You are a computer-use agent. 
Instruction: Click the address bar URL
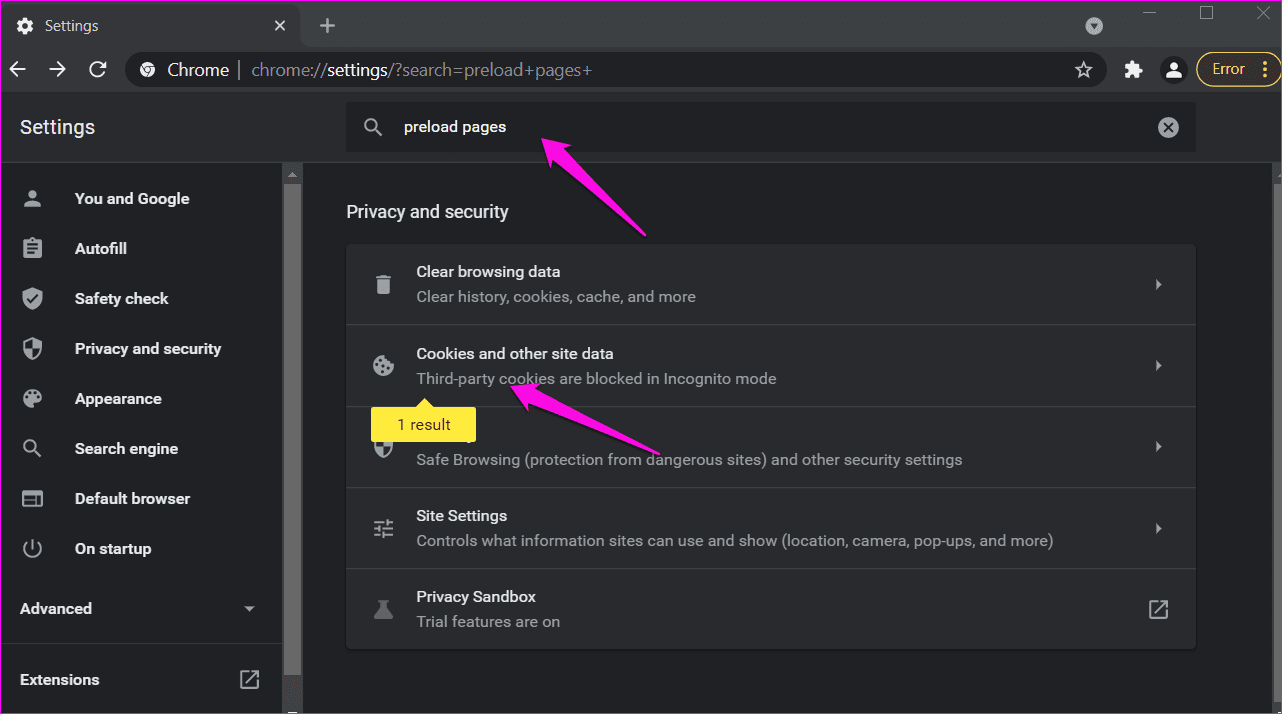coord(421,70)
